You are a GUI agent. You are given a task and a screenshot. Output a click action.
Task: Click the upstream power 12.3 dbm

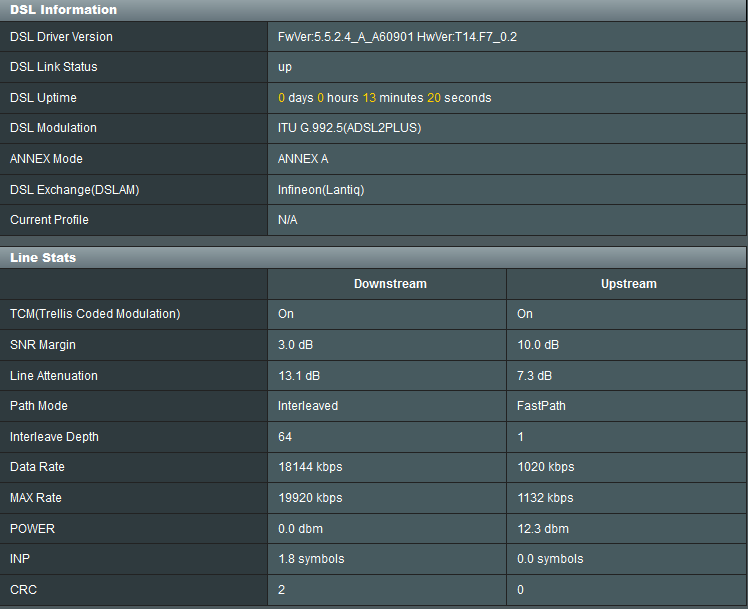543,529
